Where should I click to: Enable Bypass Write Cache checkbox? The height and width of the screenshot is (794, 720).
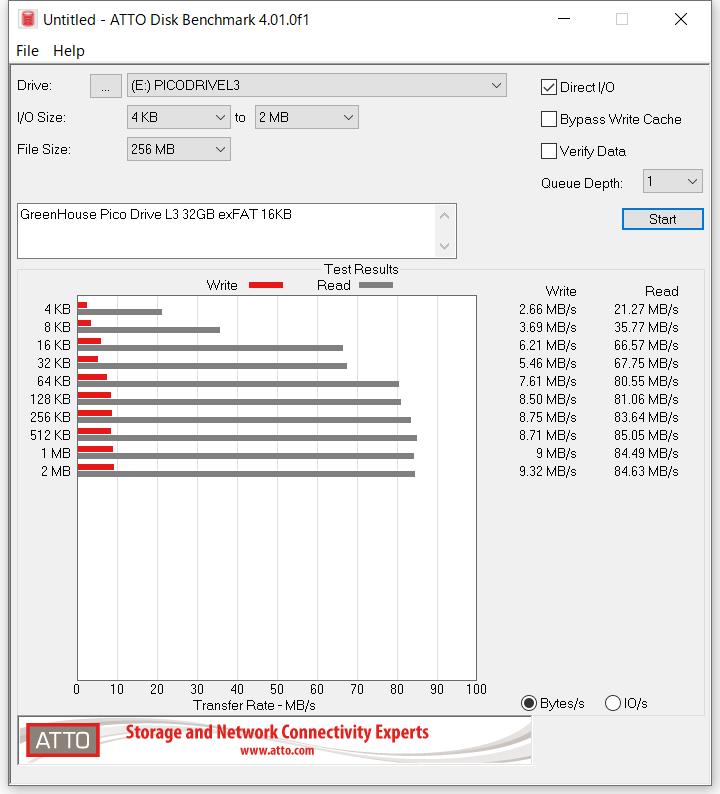[549, 119]
